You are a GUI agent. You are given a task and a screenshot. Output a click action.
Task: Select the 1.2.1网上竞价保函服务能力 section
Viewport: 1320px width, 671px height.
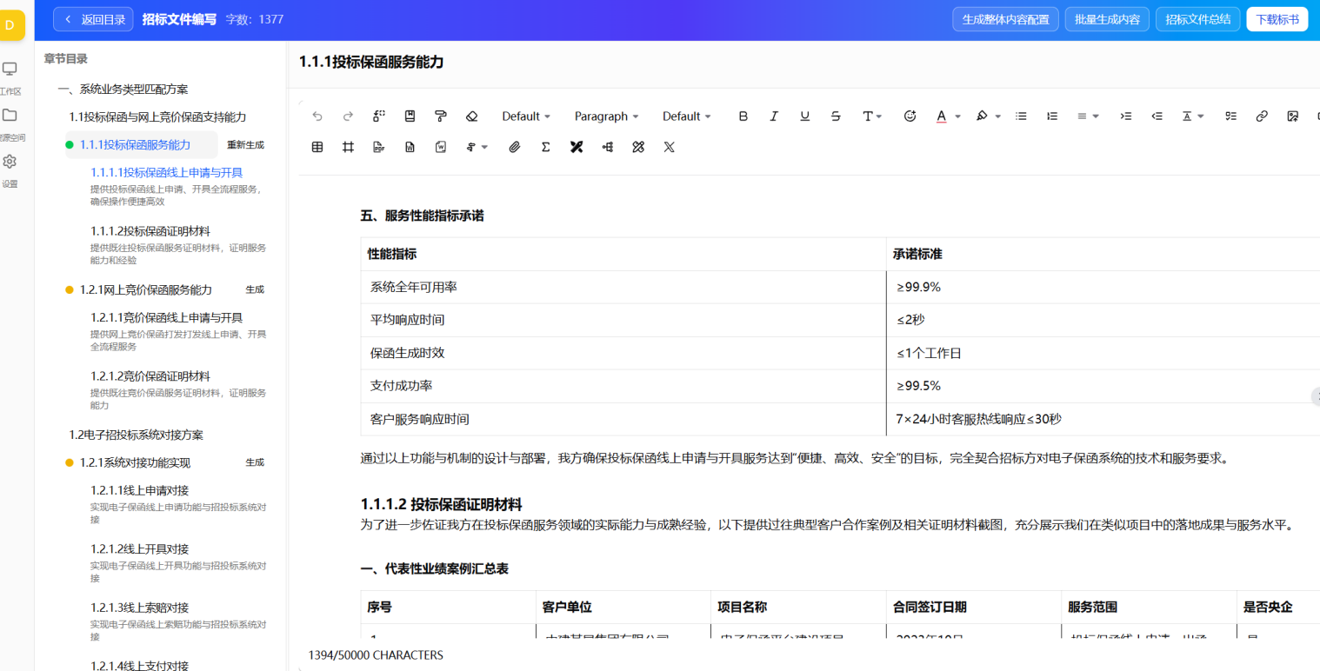(x=146, y=290)
